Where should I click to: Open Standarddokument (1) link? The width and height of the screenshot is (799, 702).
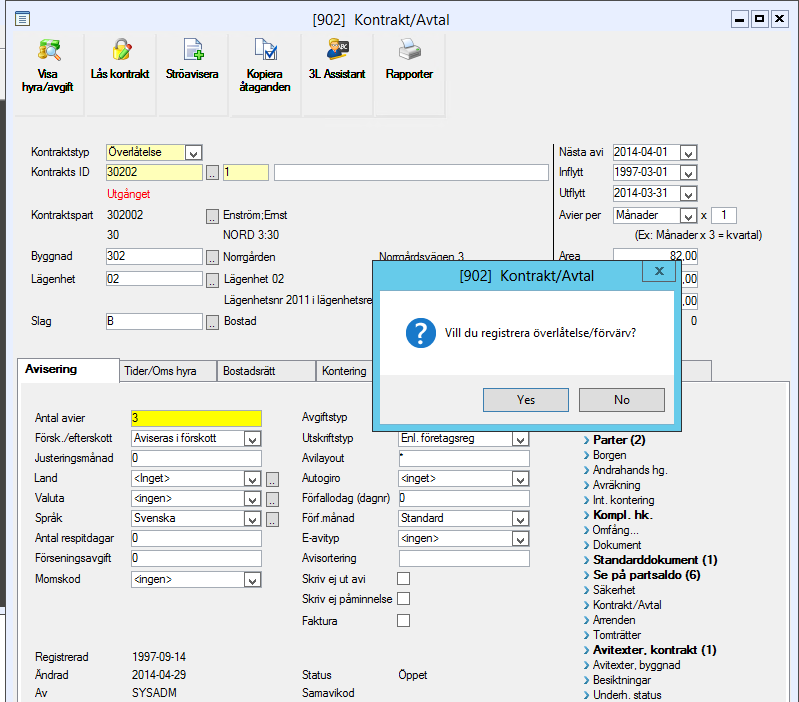pyautogui.click(x=655, y=560)
